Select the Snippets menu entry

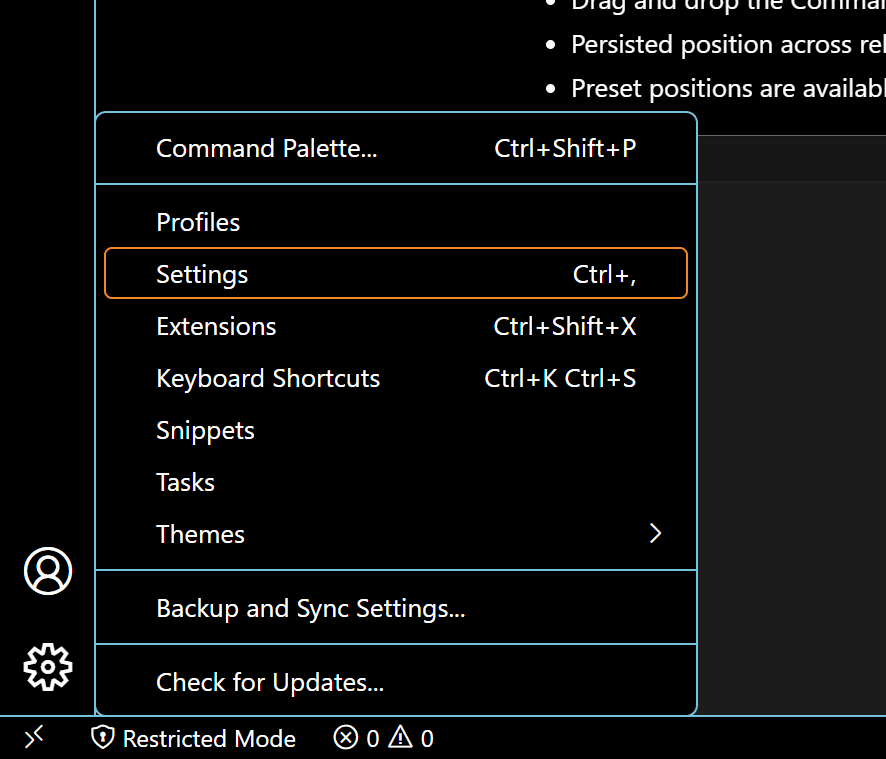[205, 430]
